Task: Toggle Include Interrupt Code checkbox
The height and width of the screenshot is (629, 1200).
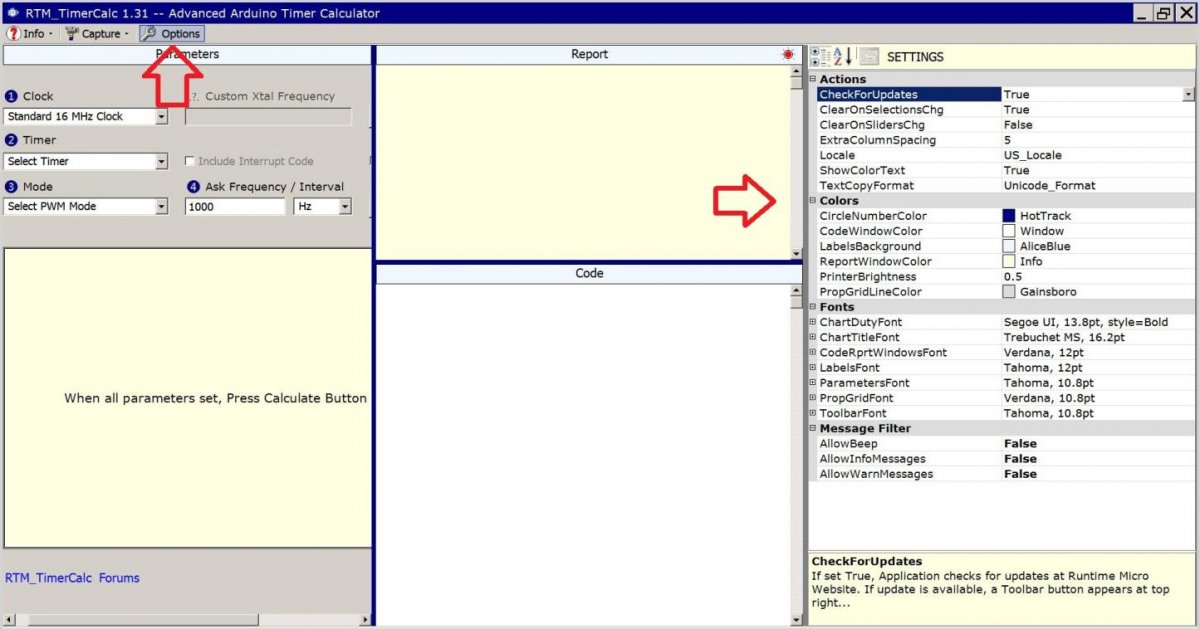Action: coord(190,161)
